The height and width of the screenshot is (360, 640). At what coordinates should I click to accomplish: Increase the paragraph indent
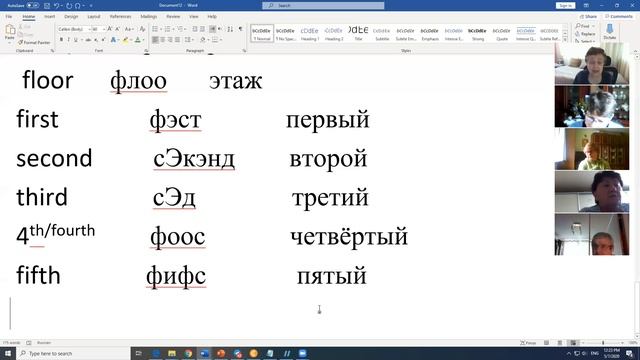point(202,29)
